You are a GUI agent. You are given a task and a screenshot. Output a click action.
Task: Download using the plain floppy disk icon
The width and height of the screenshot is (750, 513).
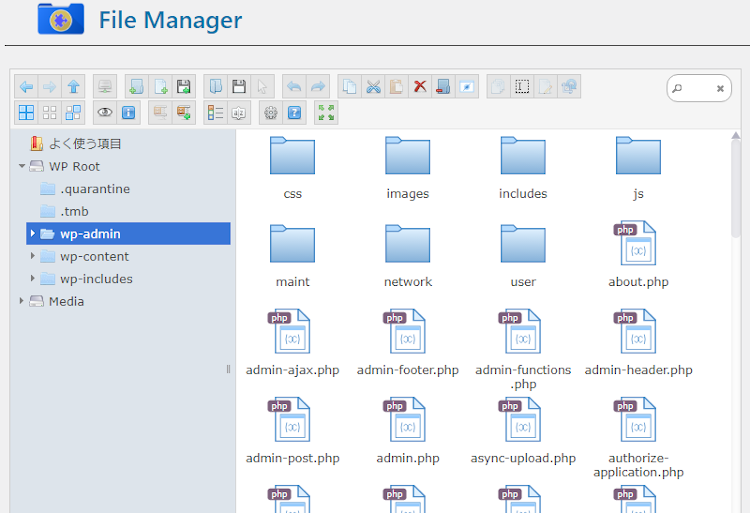[x=239, y=87]
